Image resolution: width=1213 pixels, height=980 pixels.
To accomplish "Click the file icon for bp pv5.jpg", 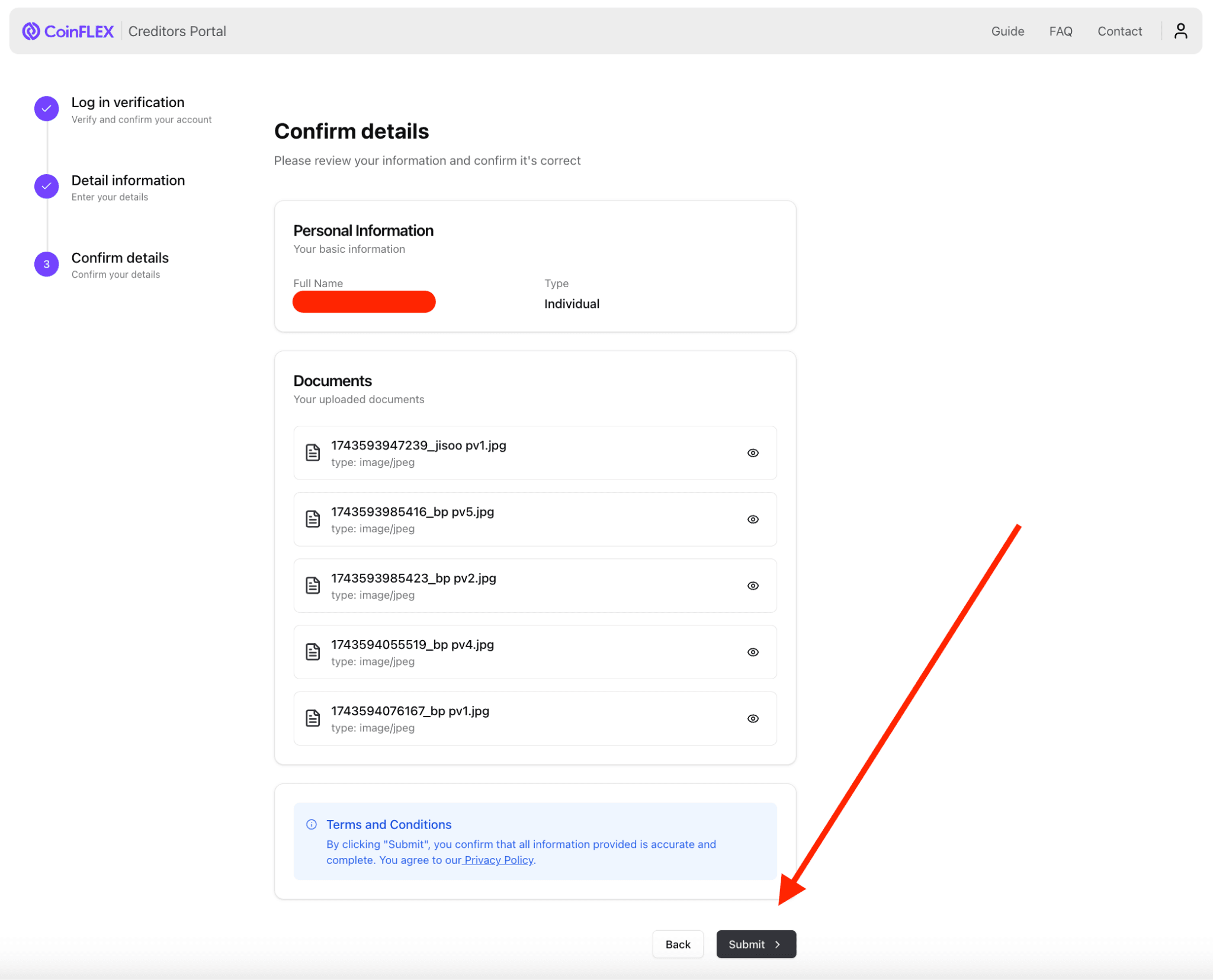I will click(x=313, y=519).
